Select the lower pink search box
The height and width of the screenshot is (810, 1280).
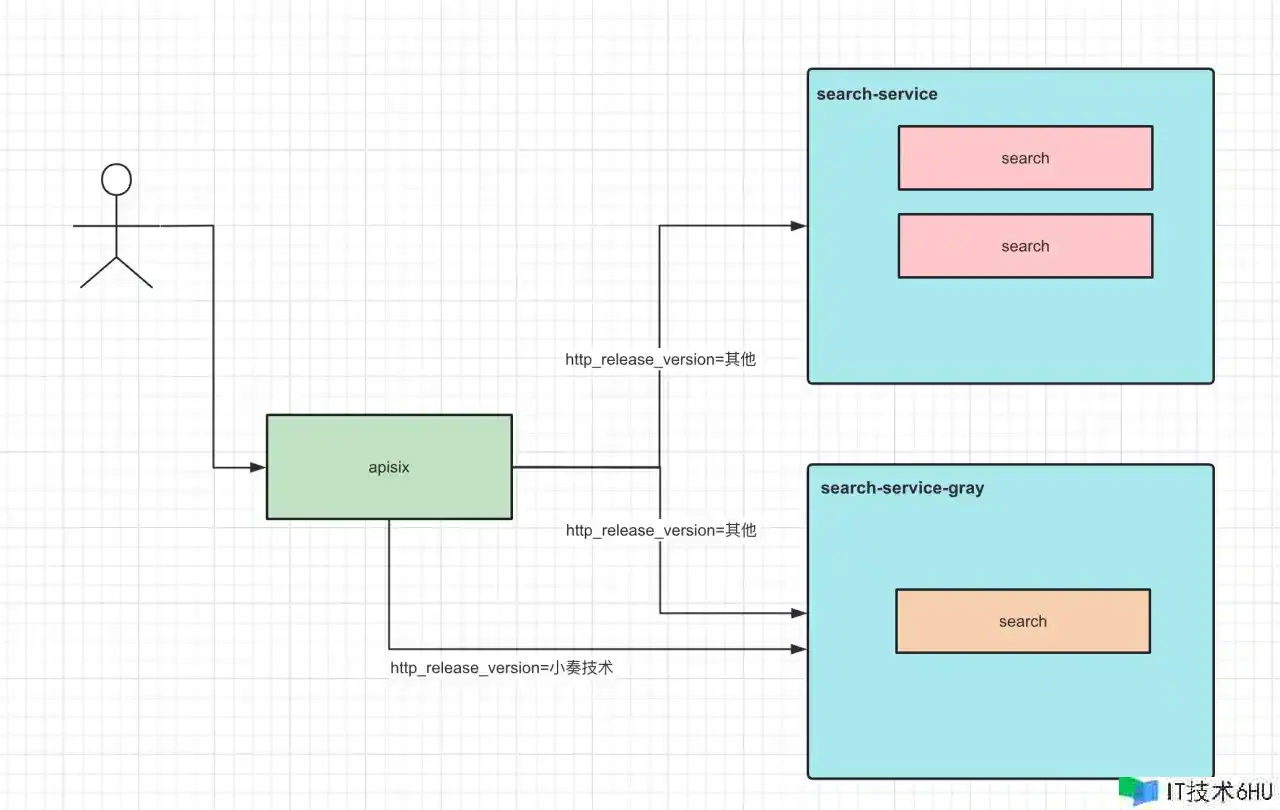pos(1025,246)
